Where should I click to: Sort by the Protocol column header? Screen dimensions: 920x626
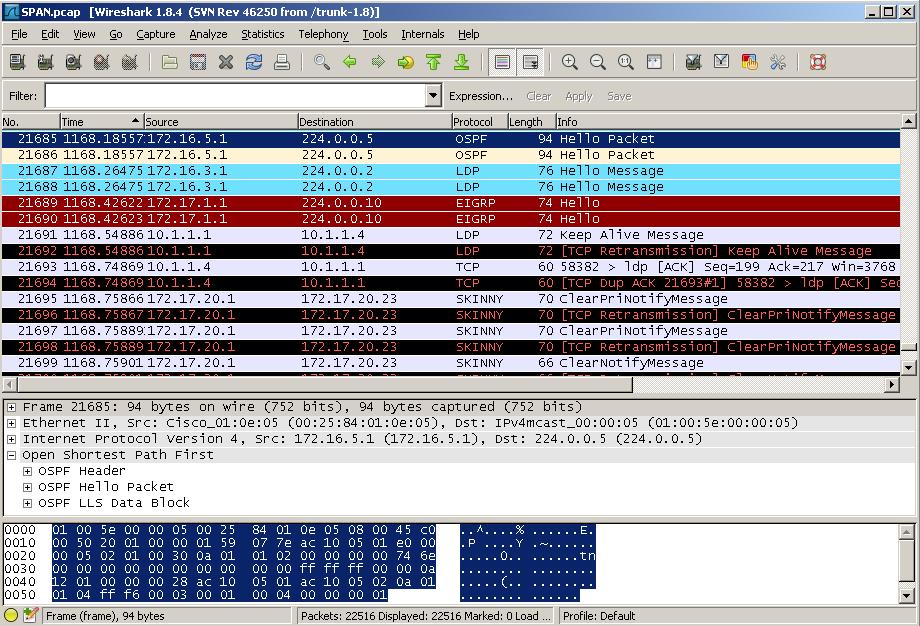479,122
